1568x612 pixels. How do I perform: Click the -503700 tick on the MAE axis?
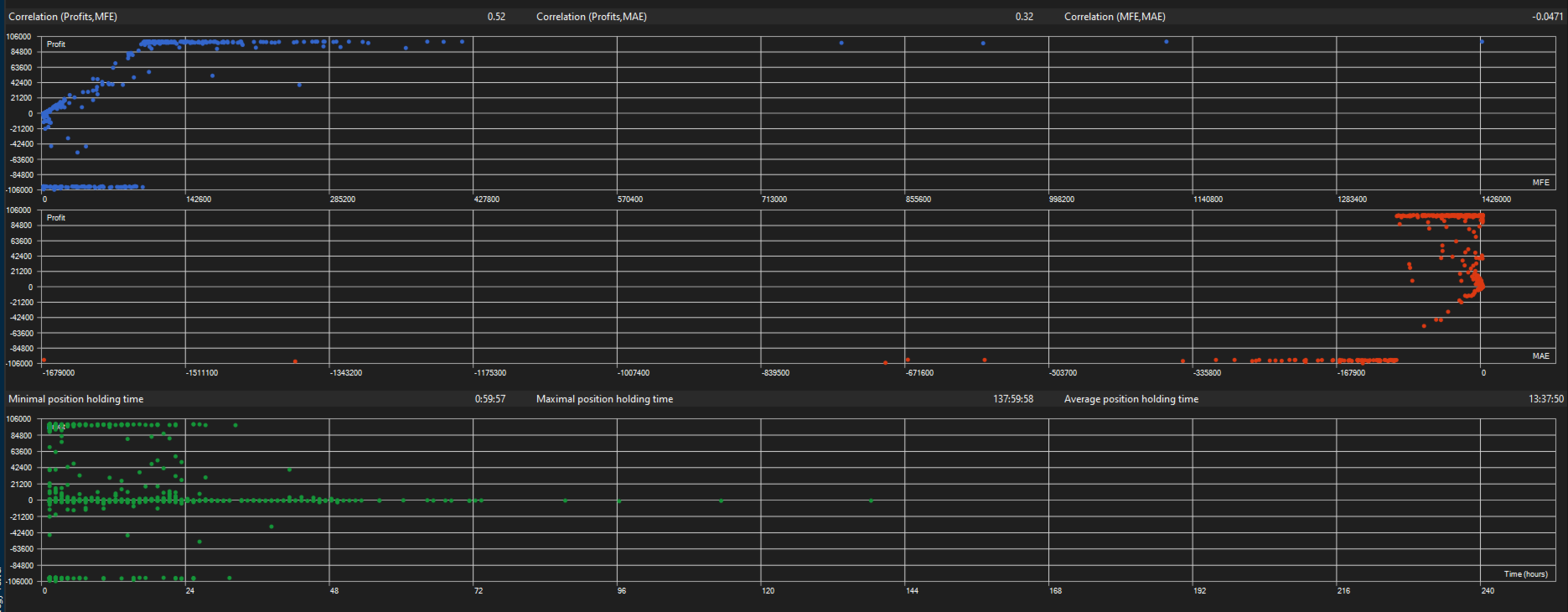[x=1063, y=373]
